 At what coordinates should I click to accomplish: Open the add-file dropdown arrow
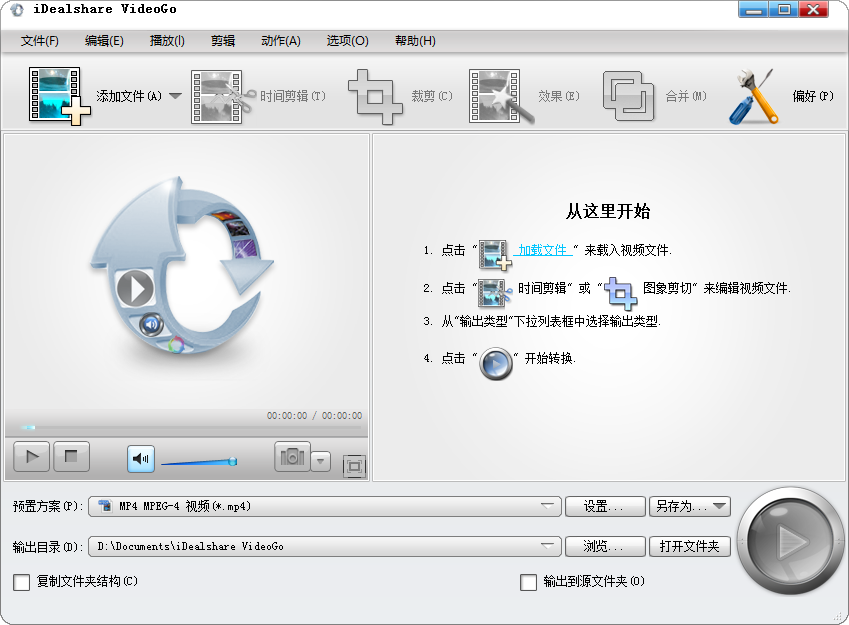175,95
